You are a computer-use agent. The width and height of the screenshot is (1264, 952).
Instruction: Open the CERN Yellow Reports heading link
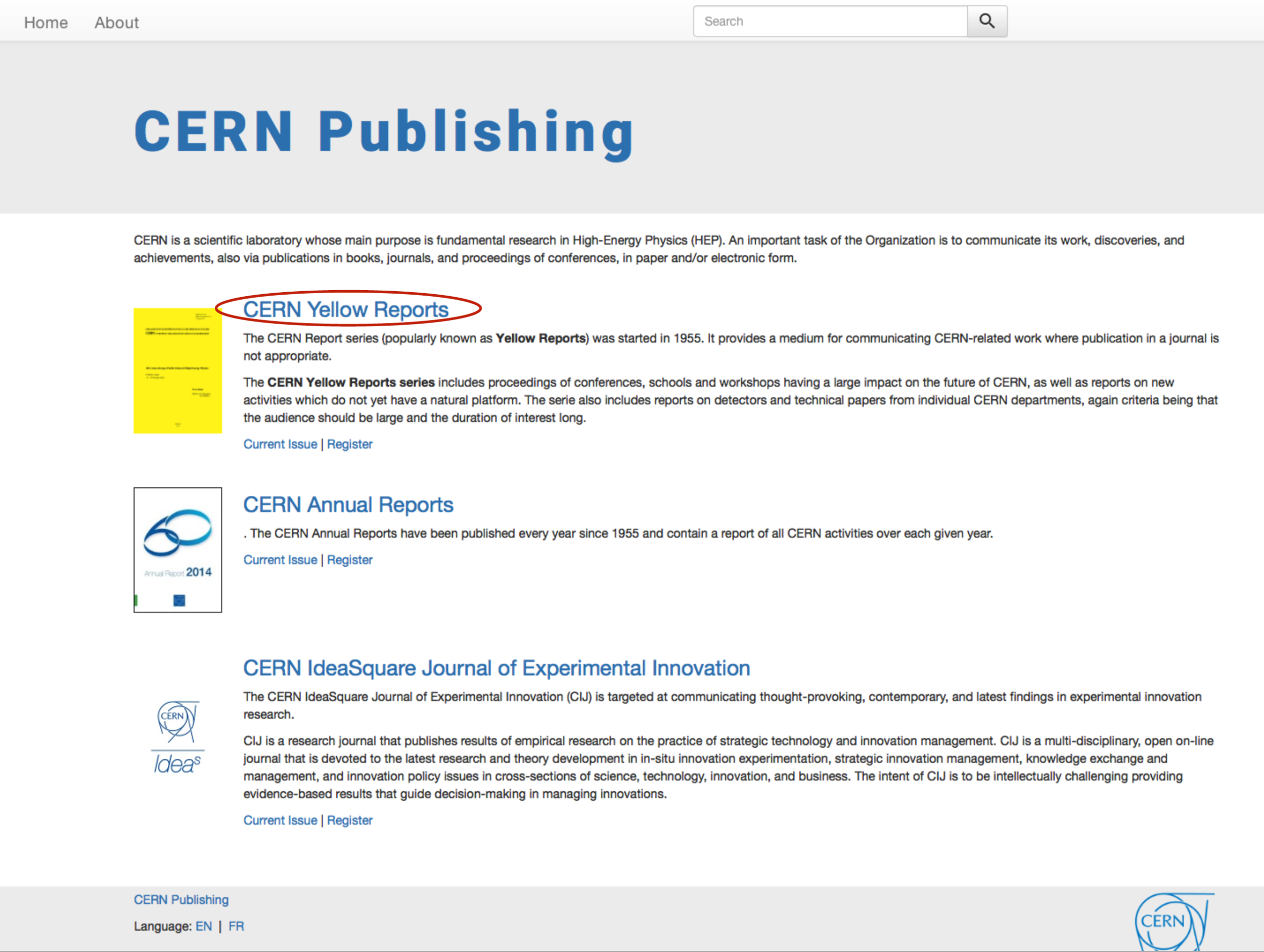[x=346, y=309]
